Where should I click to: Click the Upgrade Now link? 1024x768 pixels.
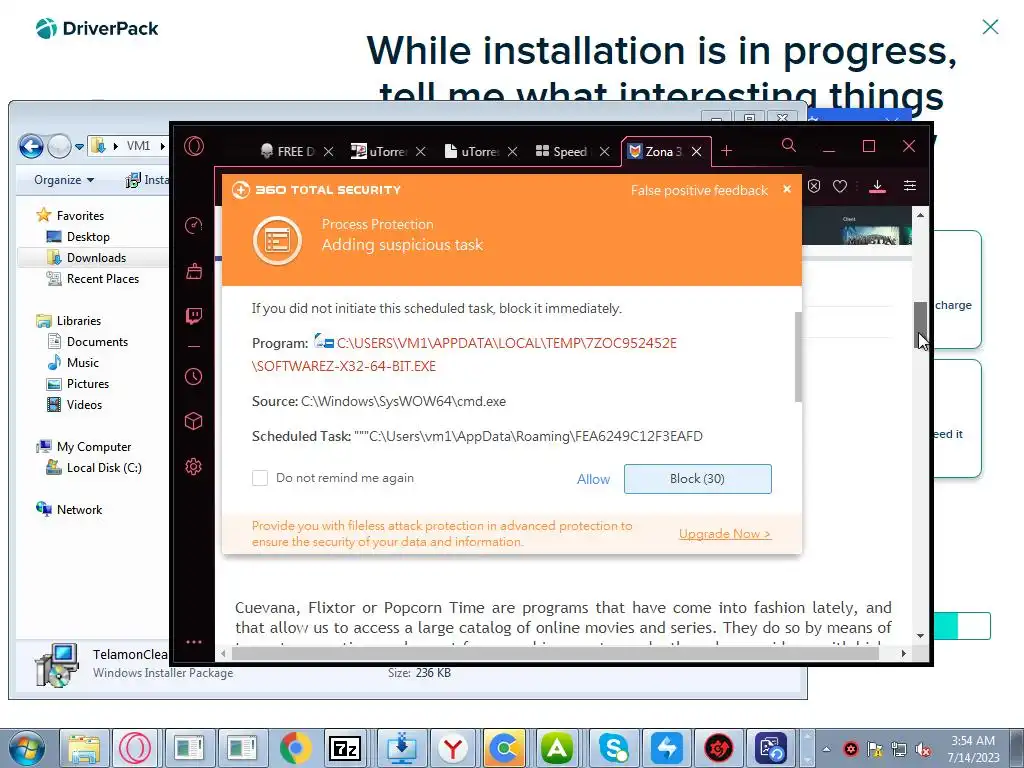[725, 534]
